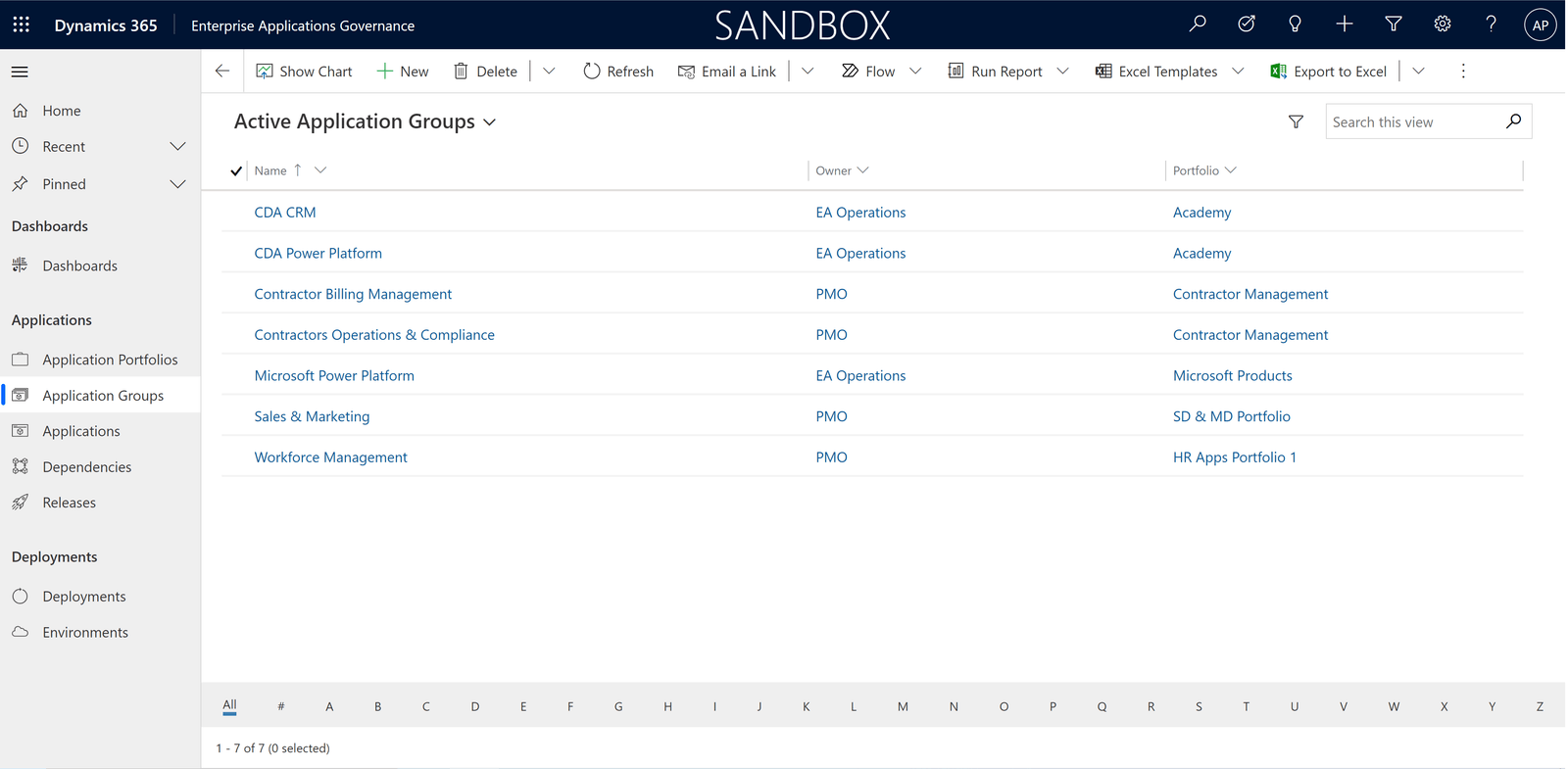
Task: Filter list by the letter S
Action: (x=1199, y=706)
